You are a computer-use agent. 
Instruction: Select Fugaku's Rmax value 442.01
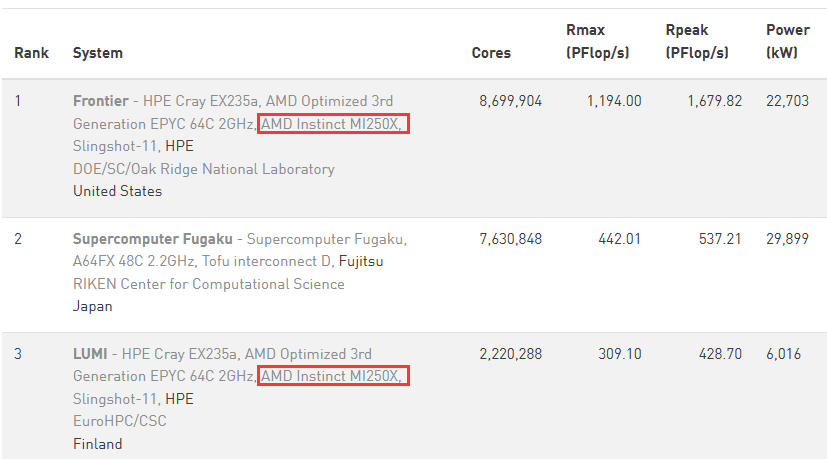(x=619, y=239)
